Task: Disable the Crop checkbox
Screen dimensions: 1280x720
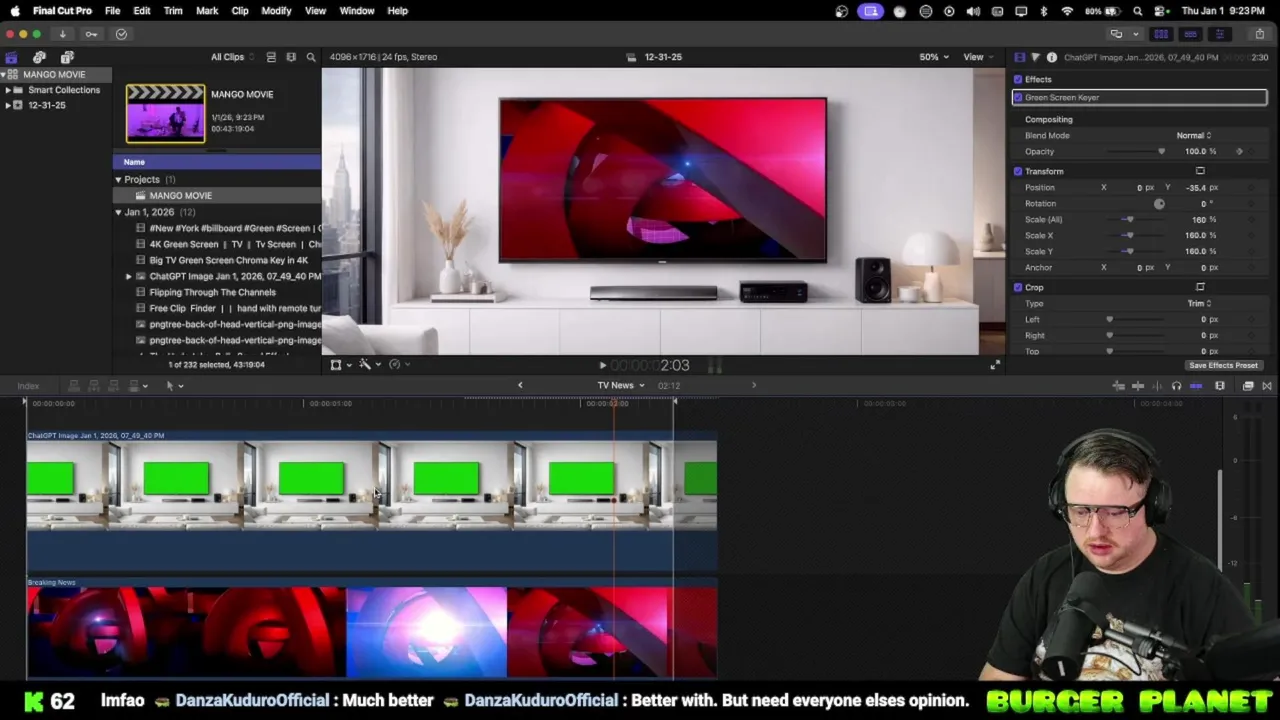Action: click(1018, 287)
